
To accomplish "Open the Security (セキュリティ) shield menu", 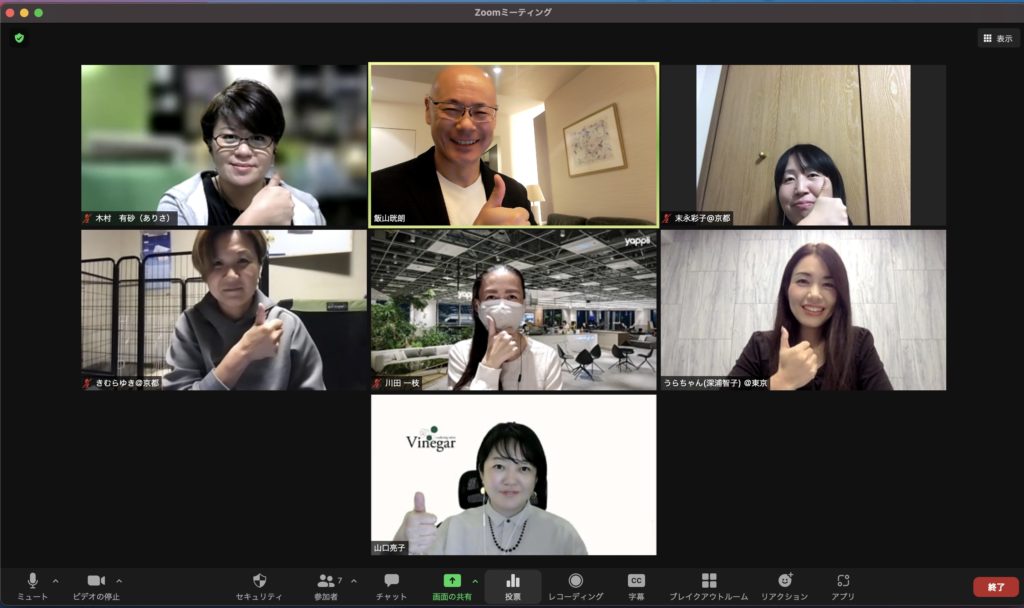I will (259, 585).
